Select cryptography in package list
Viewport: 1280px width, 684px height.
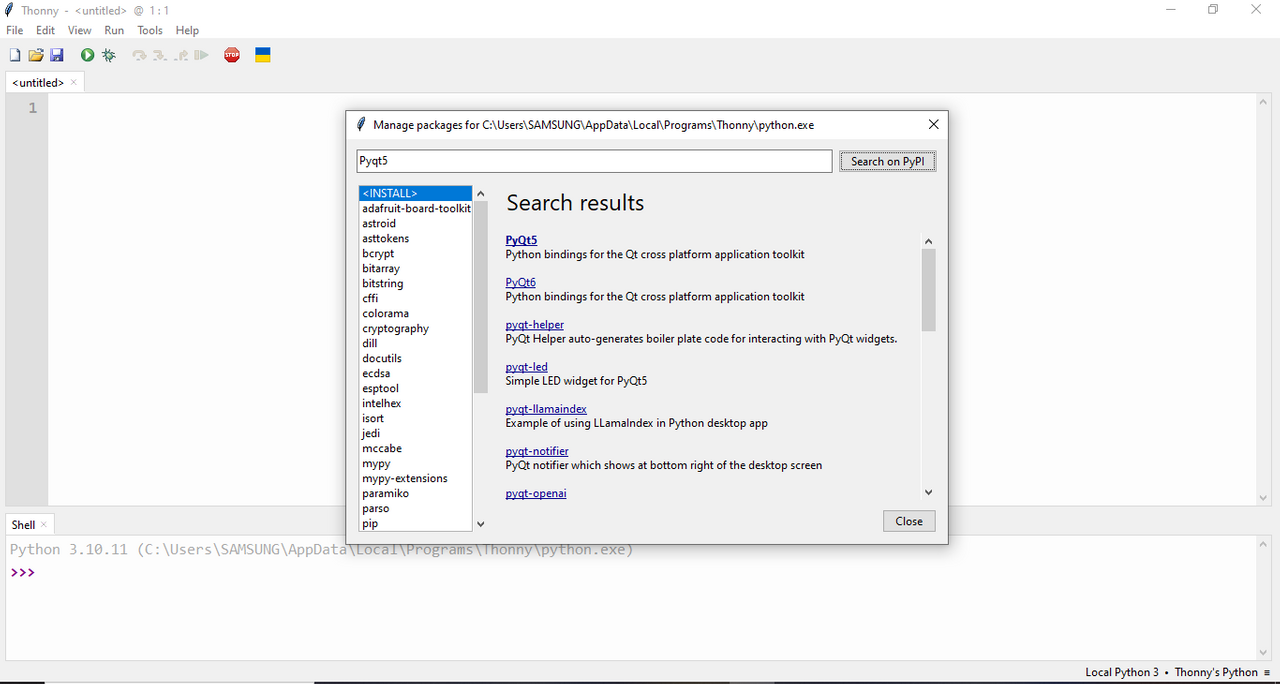tap(415, 328)
